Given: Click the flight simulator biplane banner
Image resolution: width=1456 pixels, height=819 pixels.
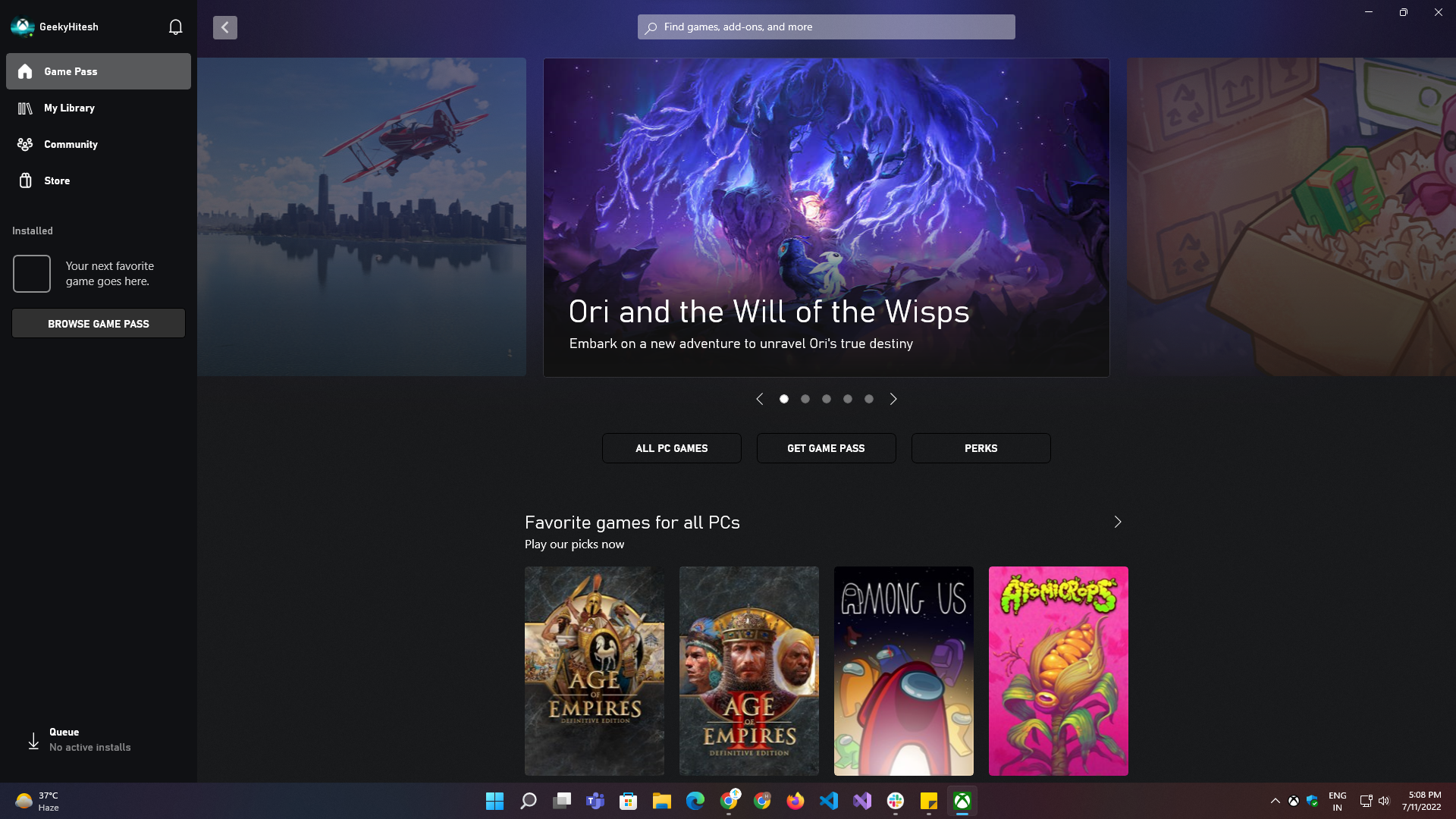Looking at the screenshot, I should (x=362, y=217).
